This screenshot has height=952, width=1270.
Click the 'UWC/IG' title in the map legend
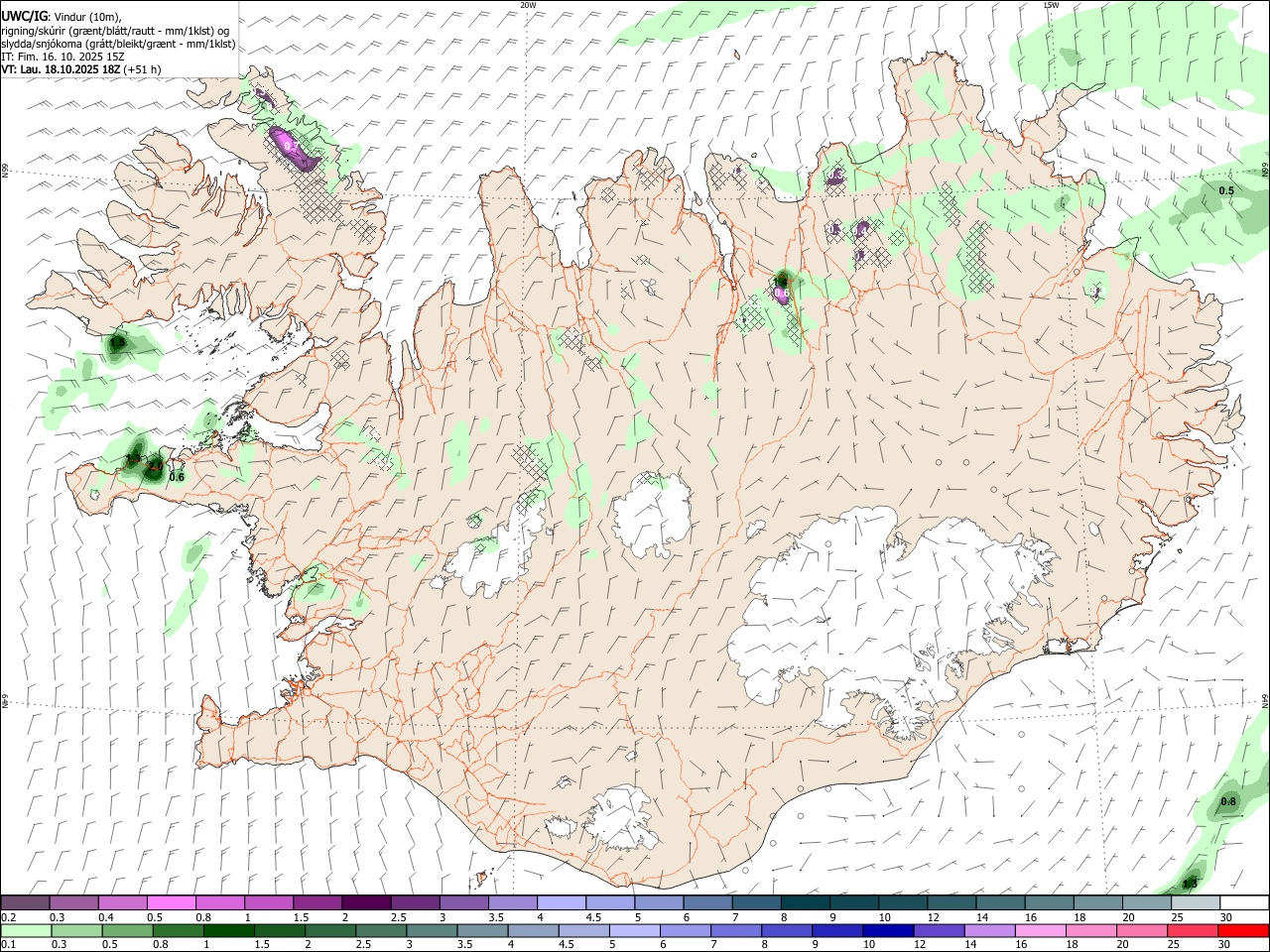tap(24, 16)
